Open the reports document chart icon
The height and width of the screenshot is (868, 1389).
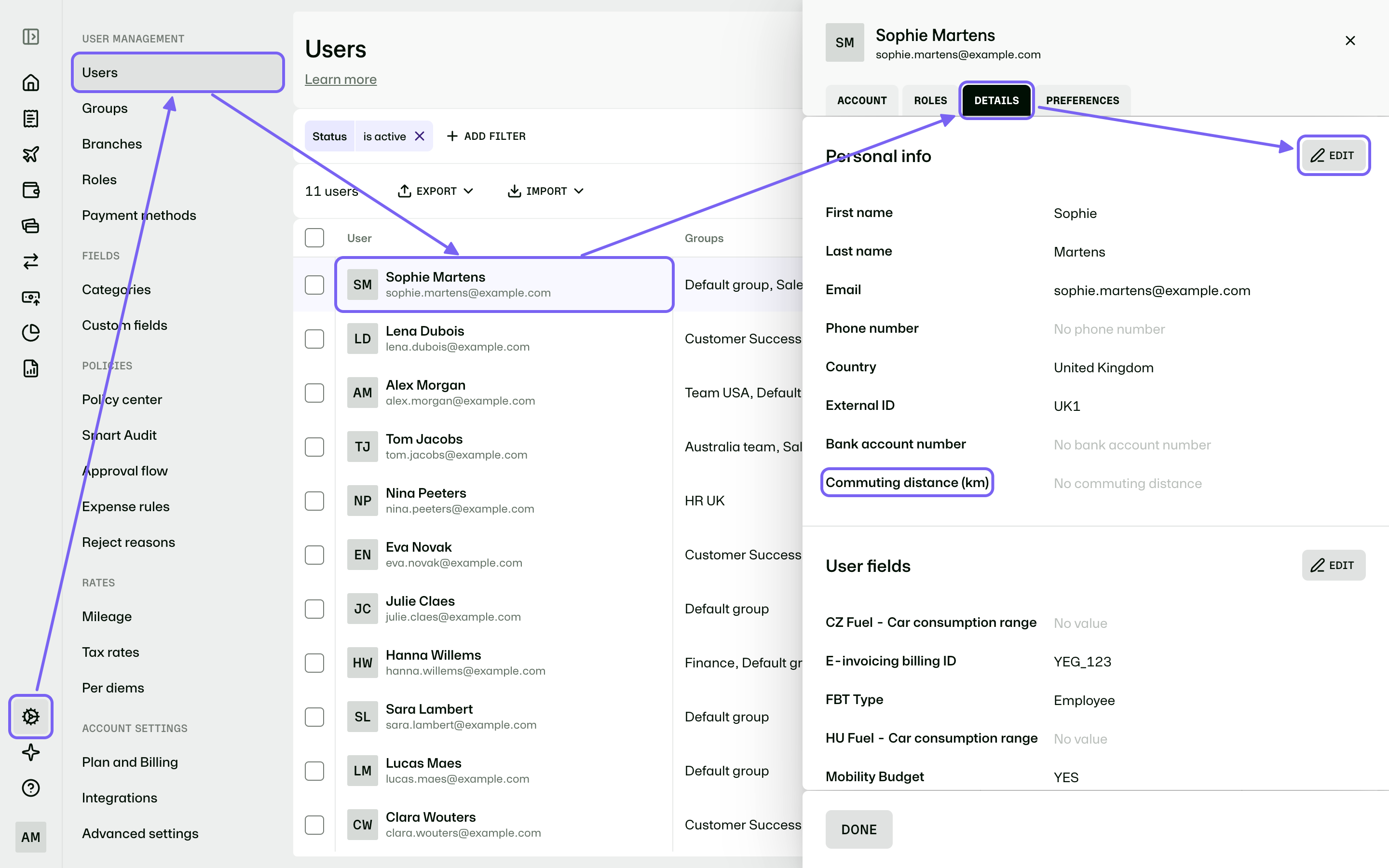pos(30,368)
